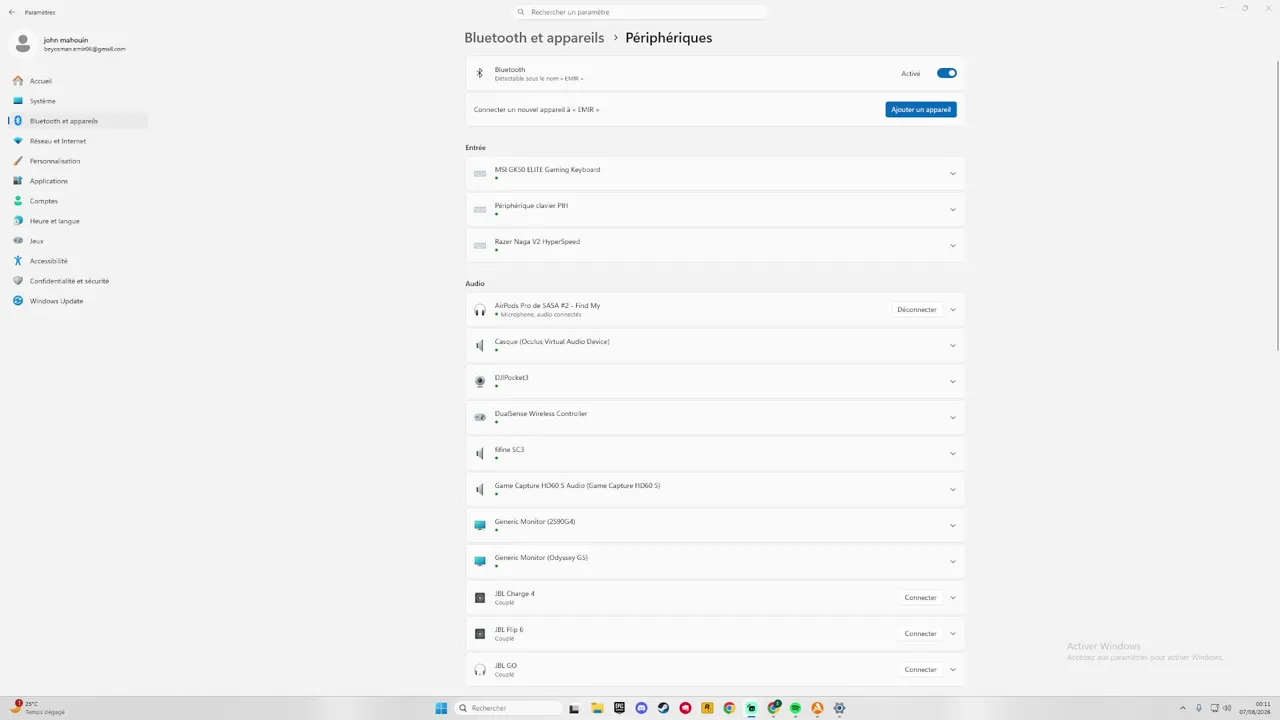The width and height of the screenshot is (1280, 720).
Task: Focus the Rechercher un paramètre search box
Action: point(640,12)
